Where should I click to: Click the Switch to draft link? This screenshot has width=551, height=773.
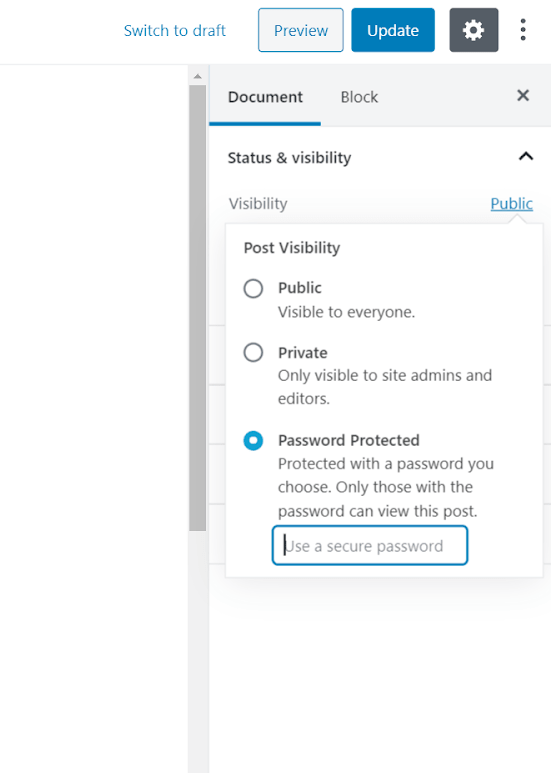point(175,31)
